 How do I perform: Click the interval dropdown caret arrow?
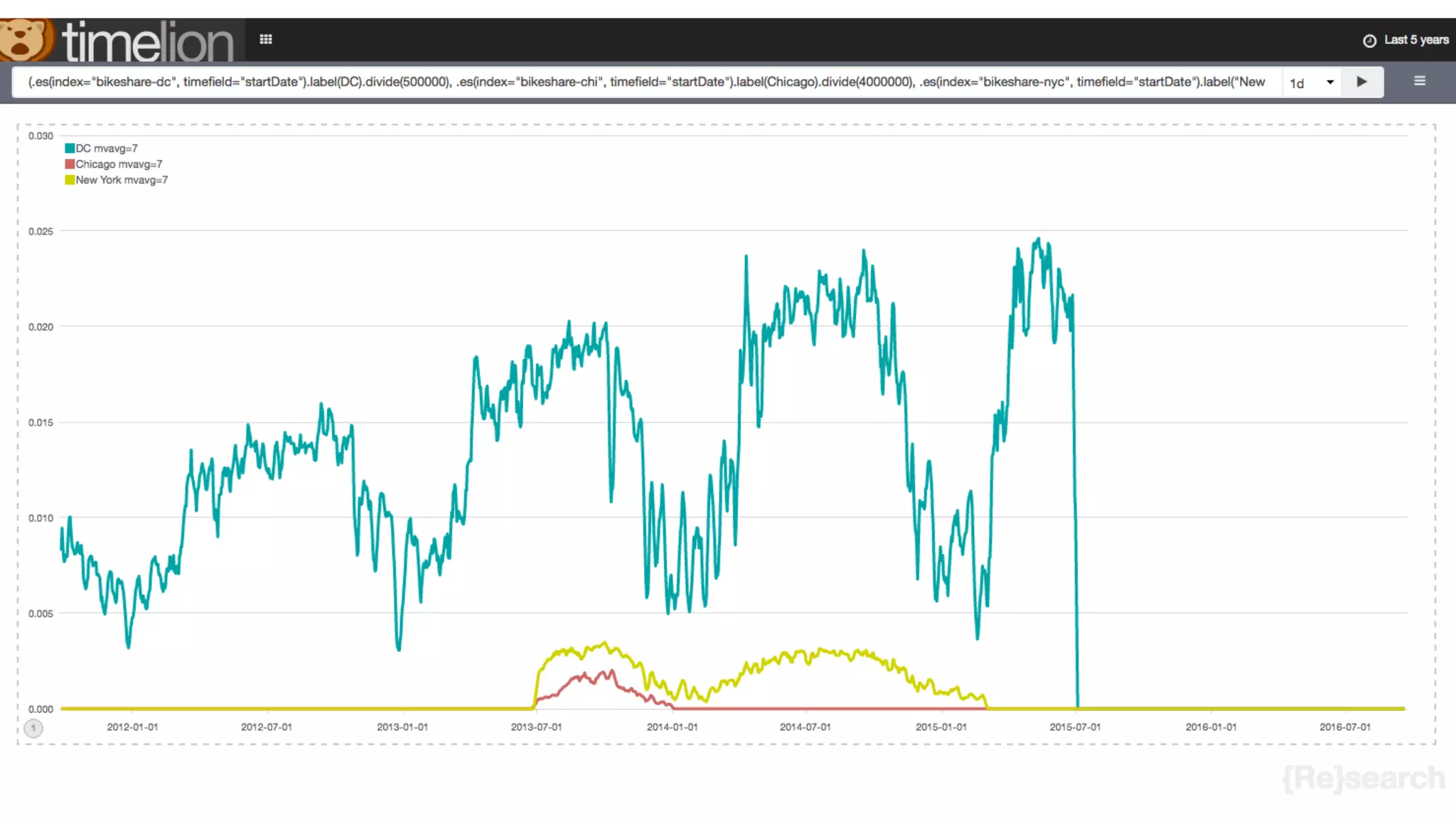click(x=1329, y=82)
